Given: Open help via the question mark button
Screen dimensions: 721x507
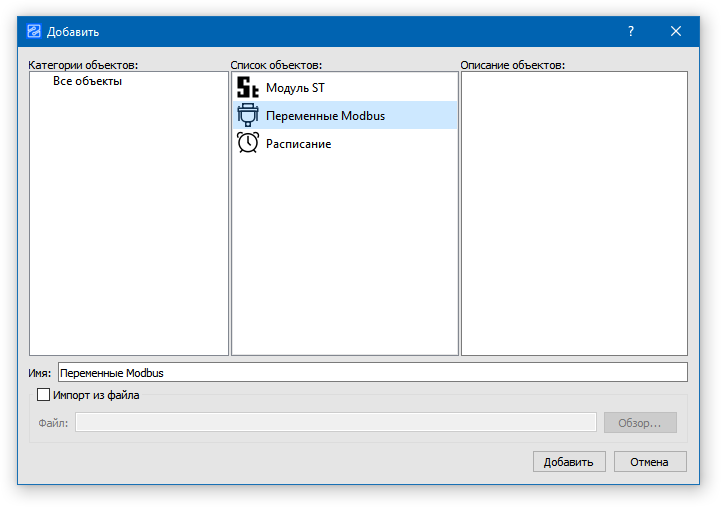Looking at the screenshot, I should (631, 31).
